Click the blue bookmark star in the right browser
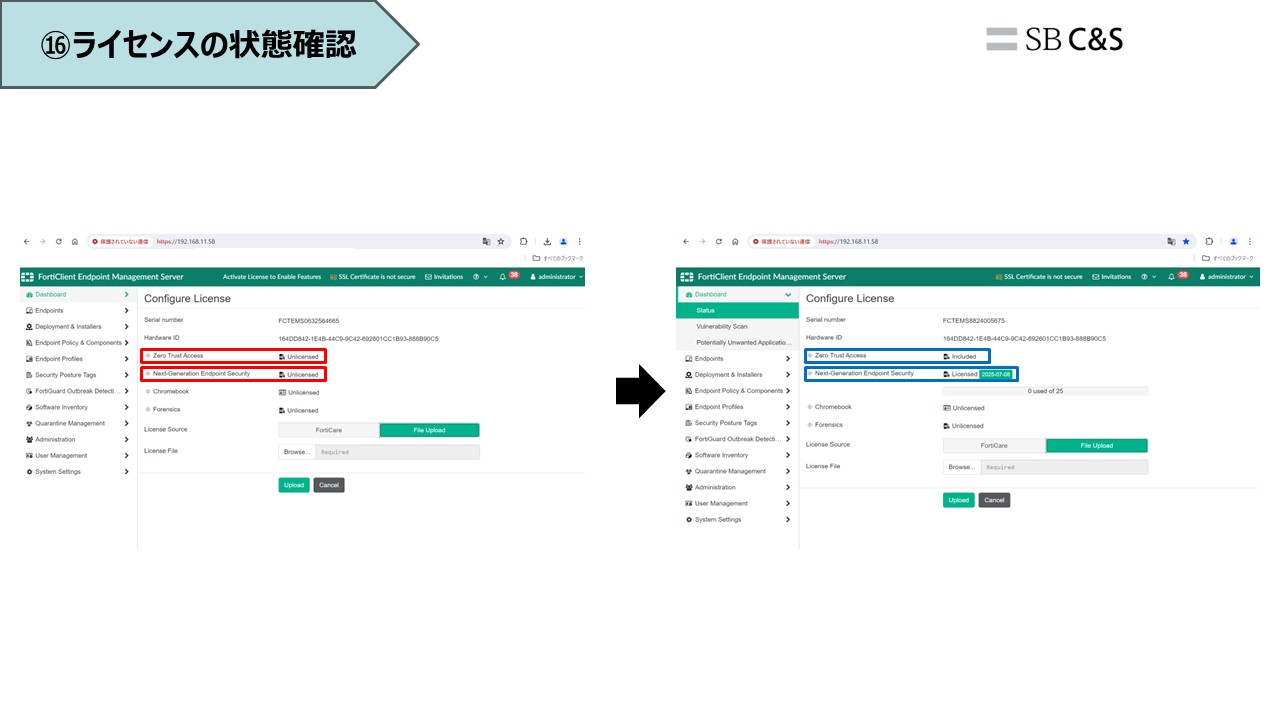1280x720 pixels. tap(1186, 241)
